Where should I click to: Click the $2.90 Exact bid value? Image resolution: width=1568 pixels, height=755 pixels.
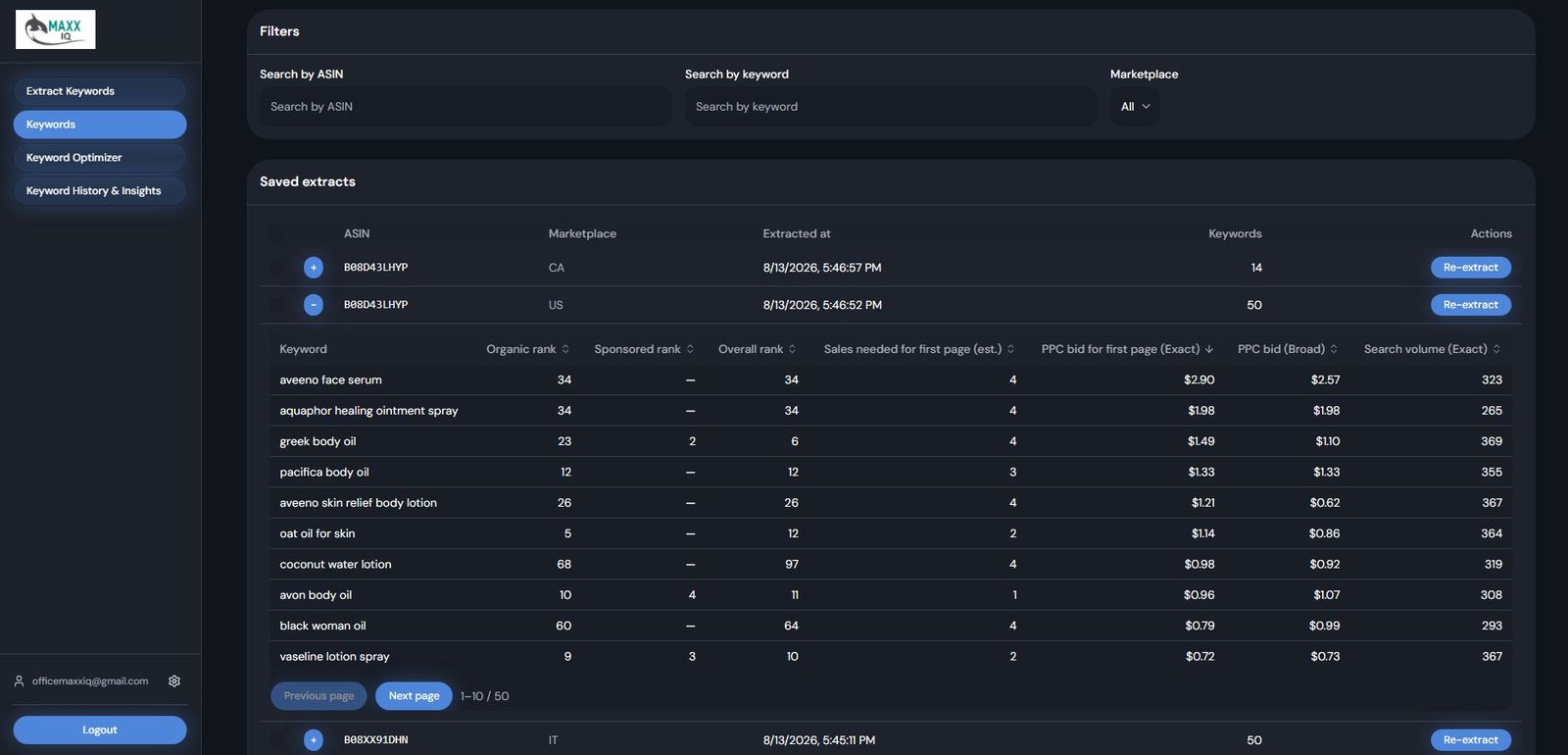click(x=1199, y=380)
